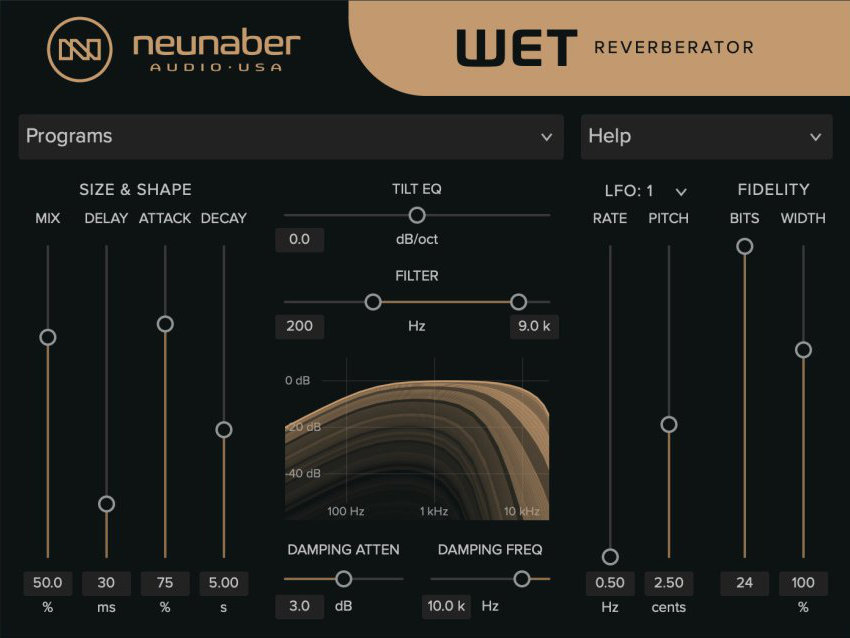The image size is (850, 638).
Task: Select the BITS value field showing 24
Action: pos(744,583)
